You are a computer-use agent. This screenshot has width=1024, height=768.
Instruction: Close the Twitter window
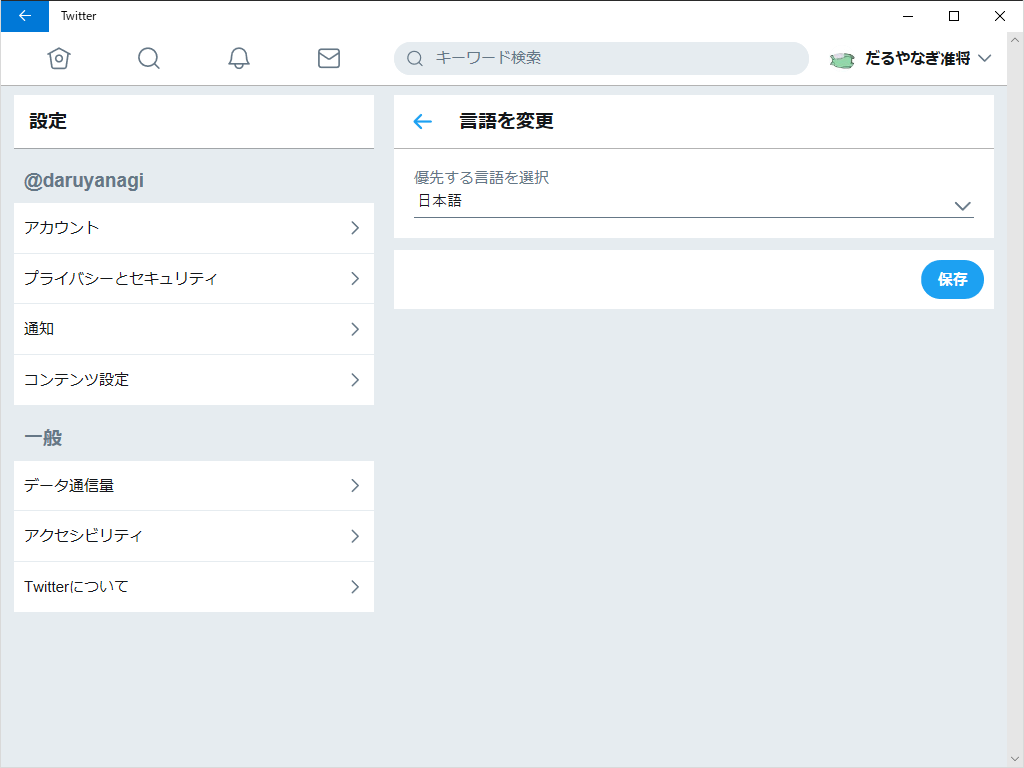(x=999, y=16)
